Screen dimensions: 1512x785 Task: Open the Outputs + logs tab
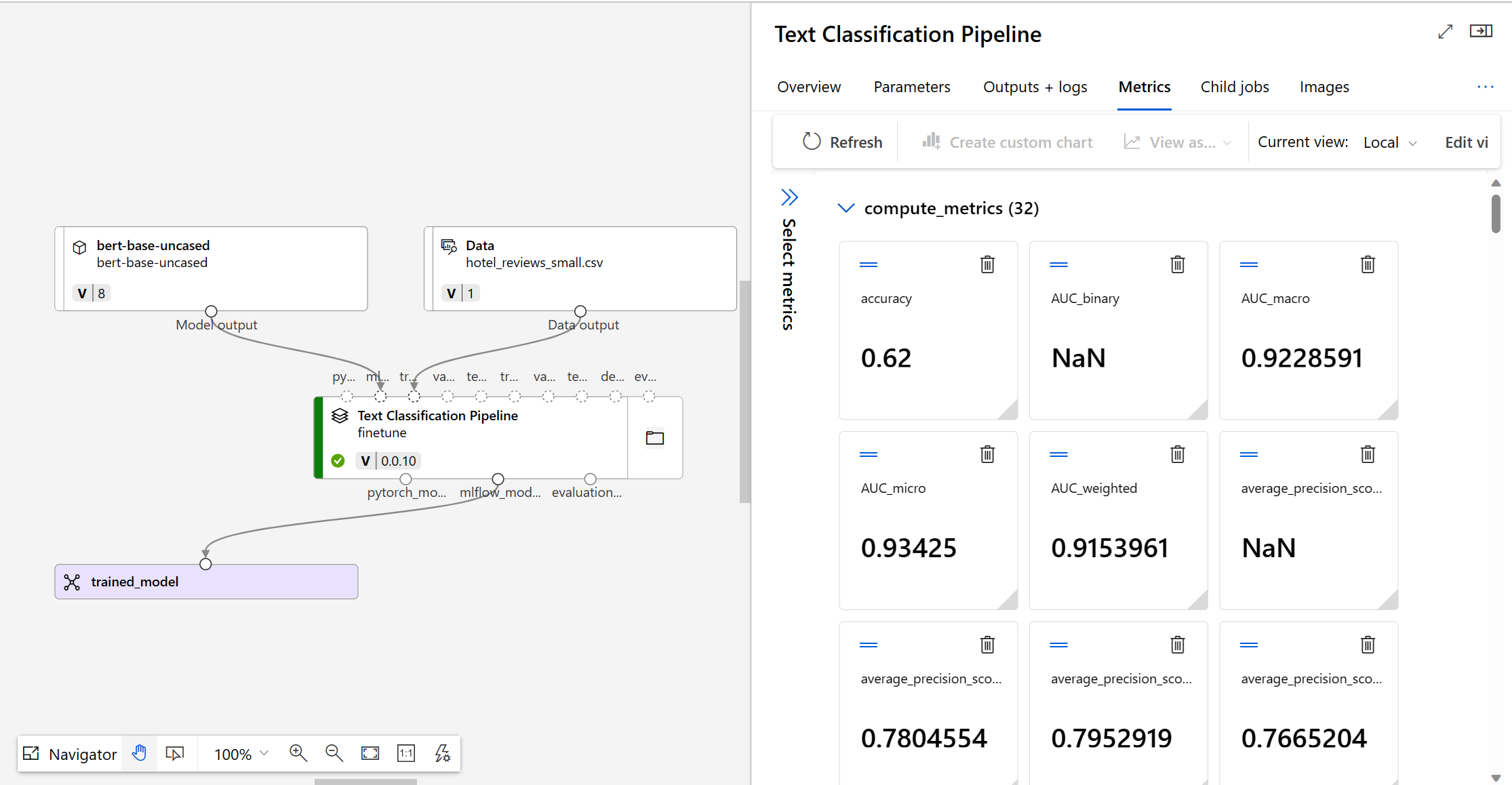coord(1035,87)
